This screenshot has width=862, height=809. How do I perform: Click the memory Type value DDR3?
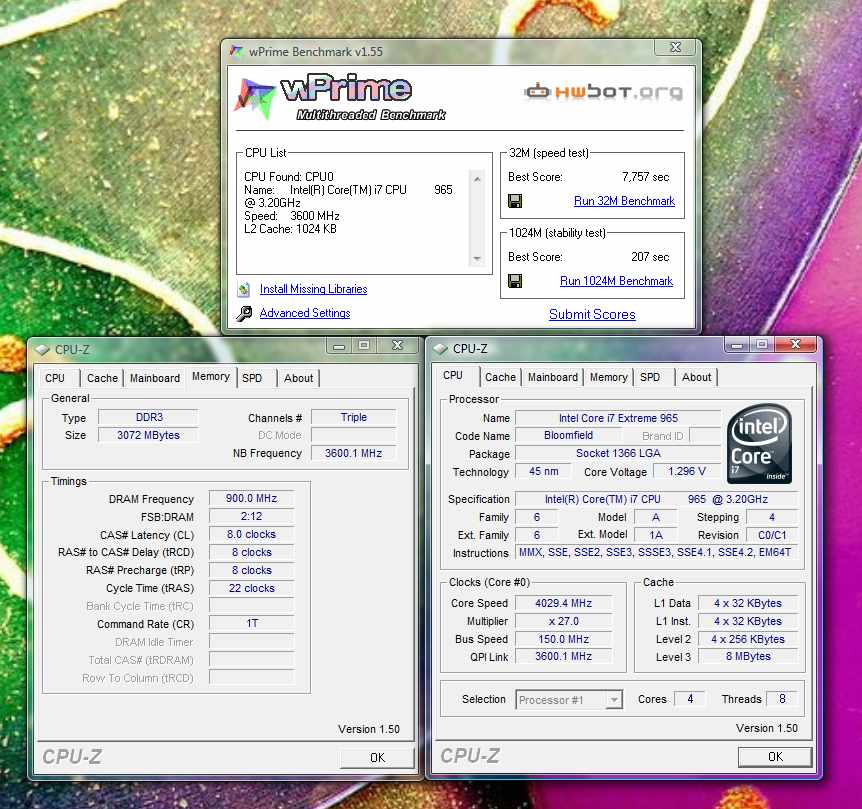[x=148, y=418]
